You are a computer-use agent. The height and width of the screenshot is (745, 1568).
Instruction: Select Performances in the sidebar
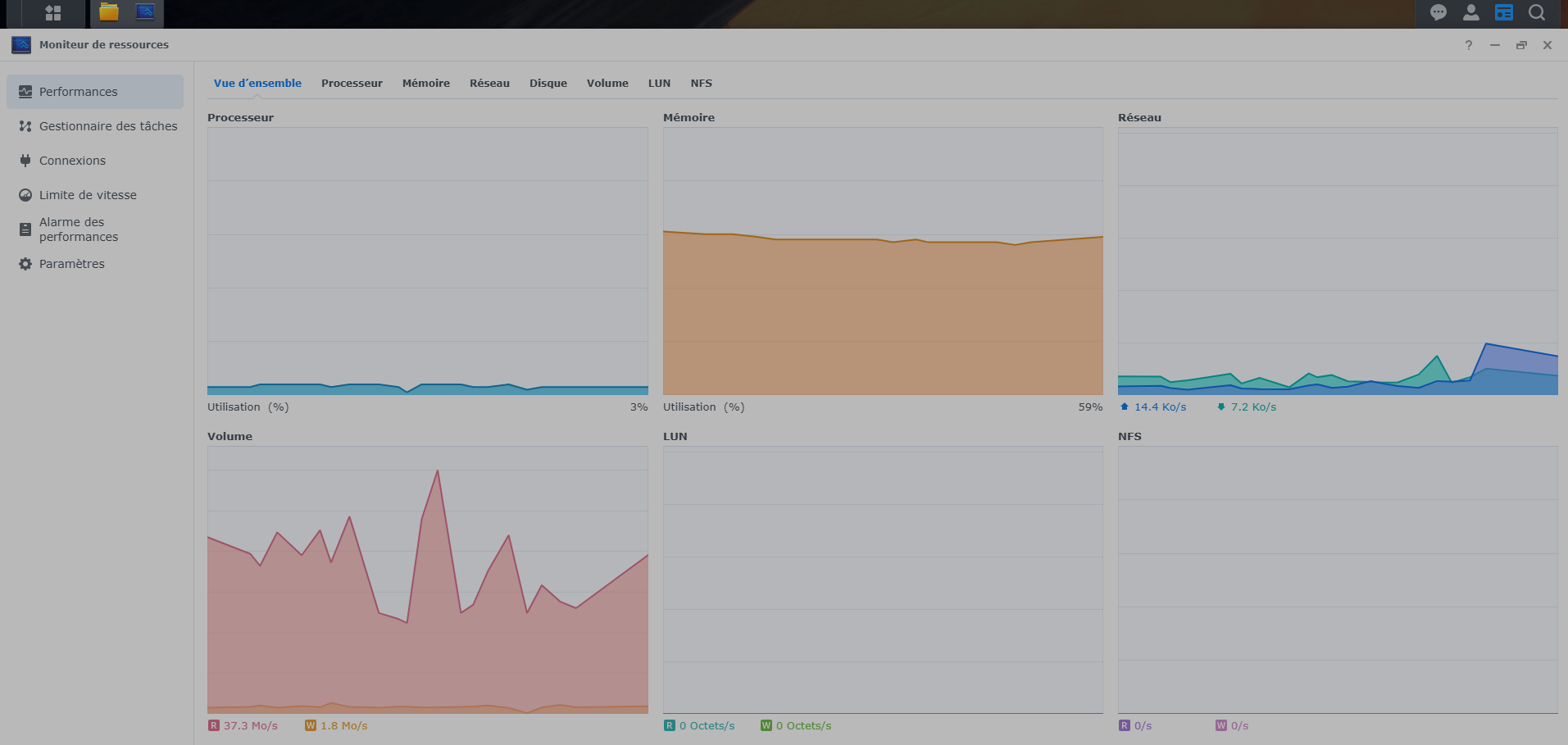79,92
